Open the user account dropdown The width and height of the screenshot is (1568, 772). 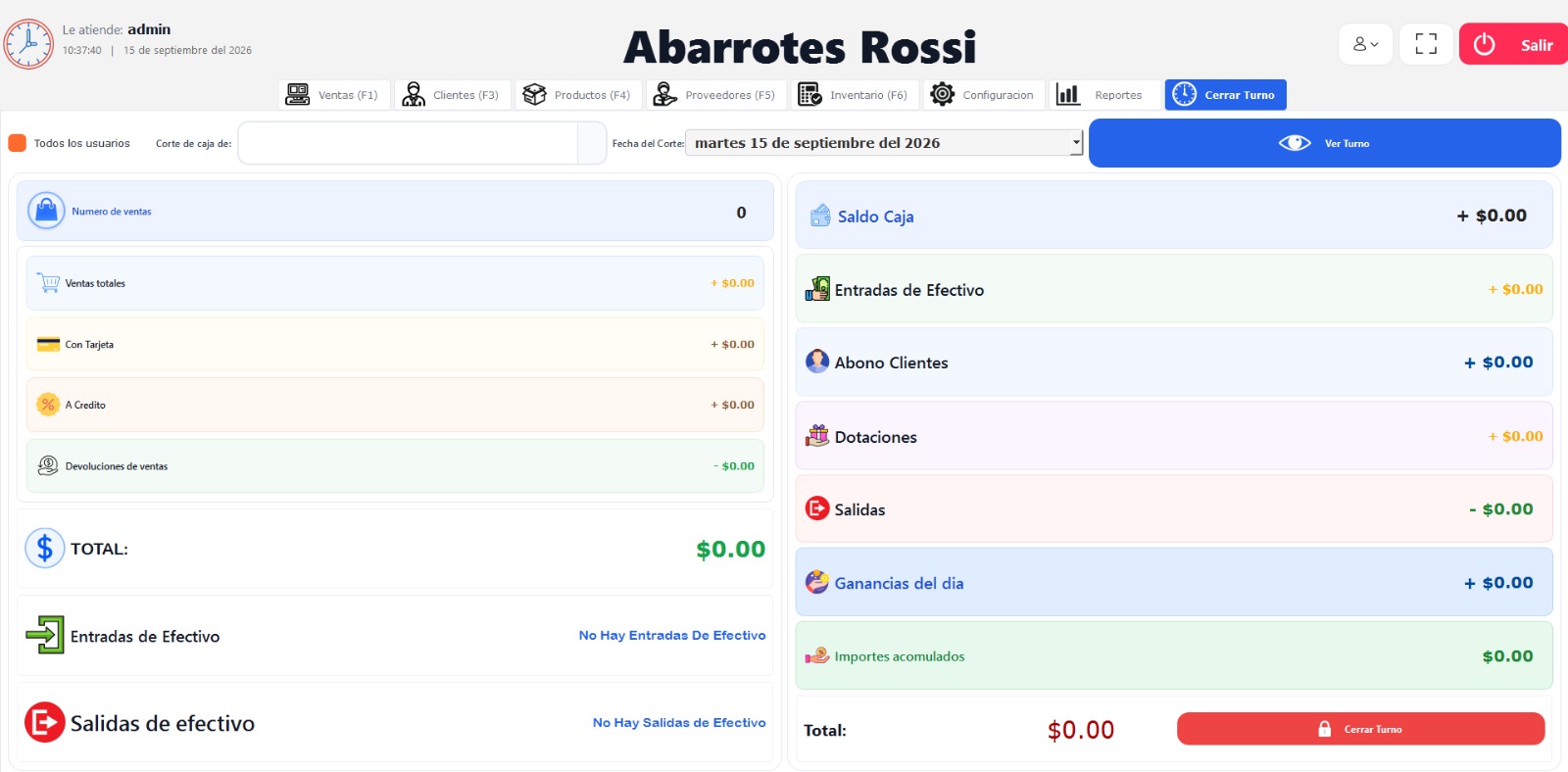point(1365,44)
